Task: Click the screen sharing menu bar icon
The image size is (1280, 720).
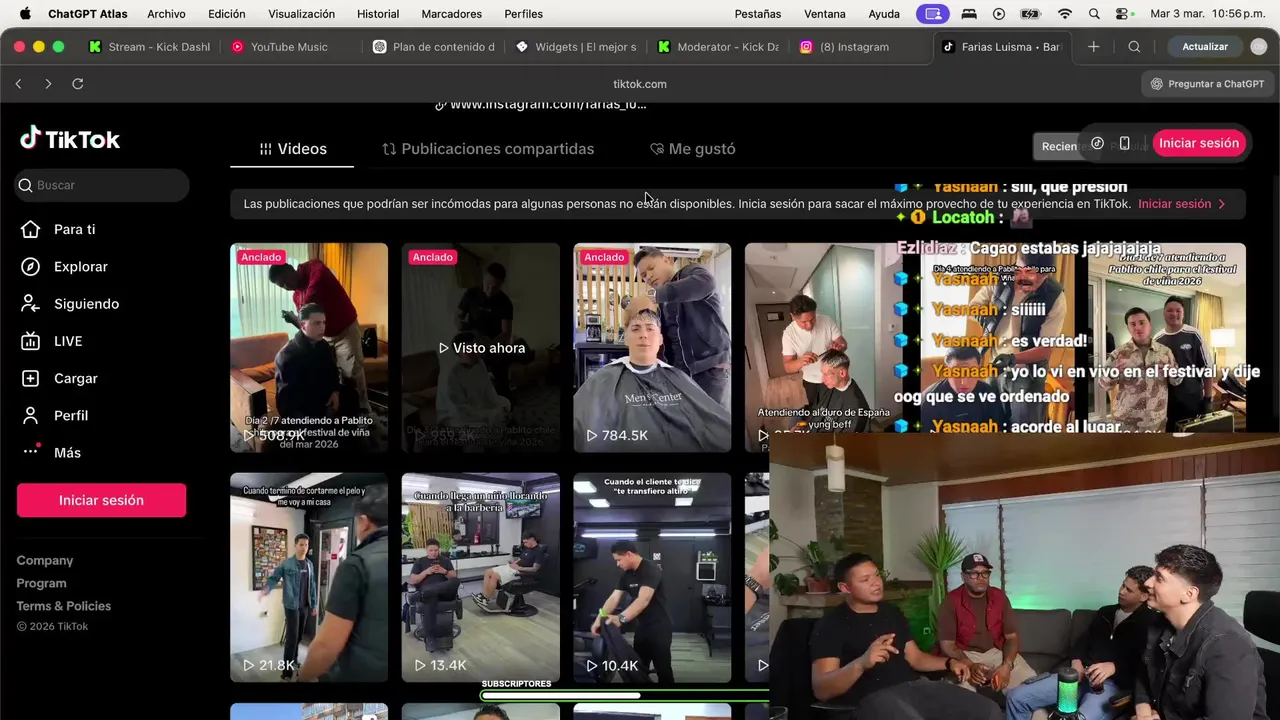Action: click(x=932, y=14)
